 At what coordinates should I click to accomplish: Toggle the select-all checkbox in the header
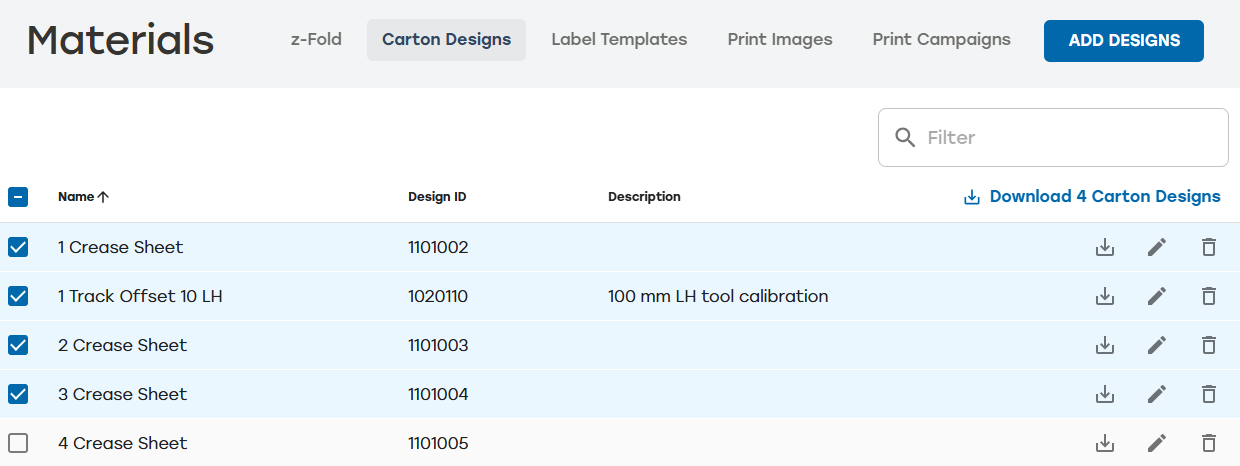point(18,197)
